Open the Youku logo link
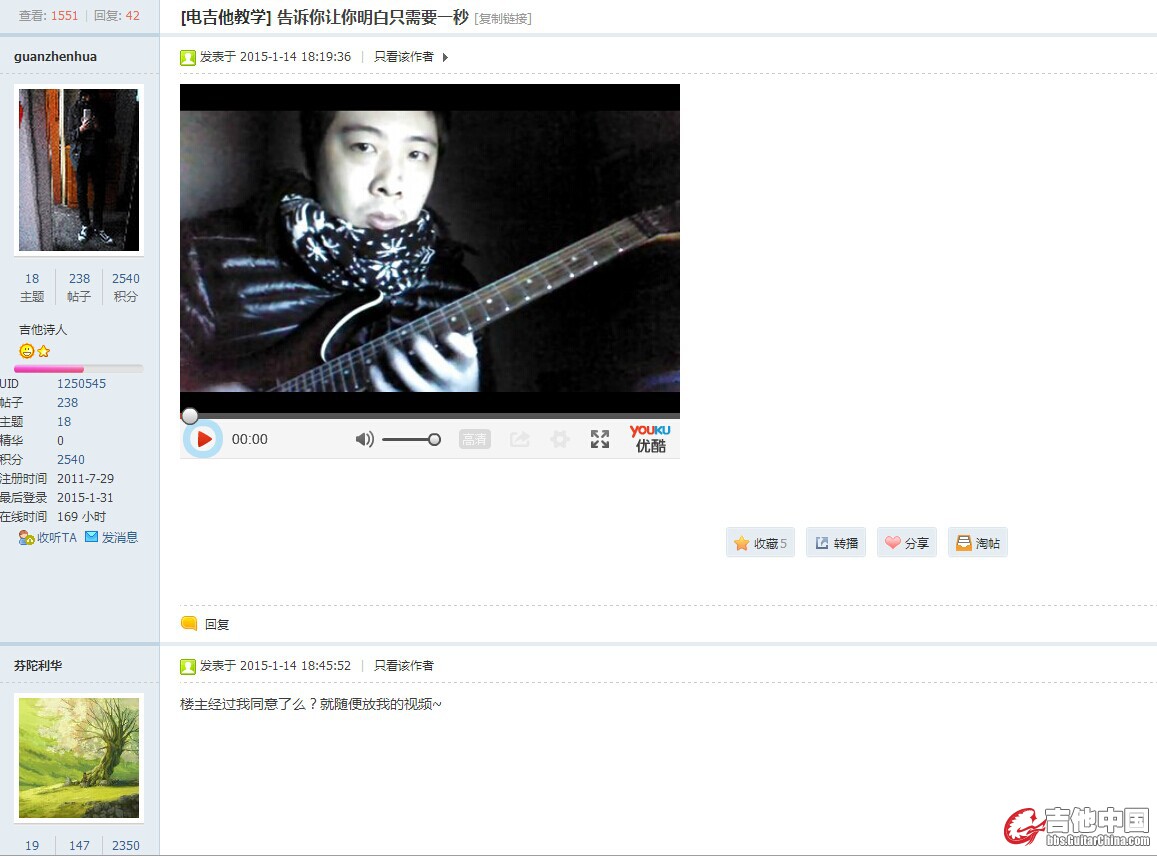 coord(650,438)
